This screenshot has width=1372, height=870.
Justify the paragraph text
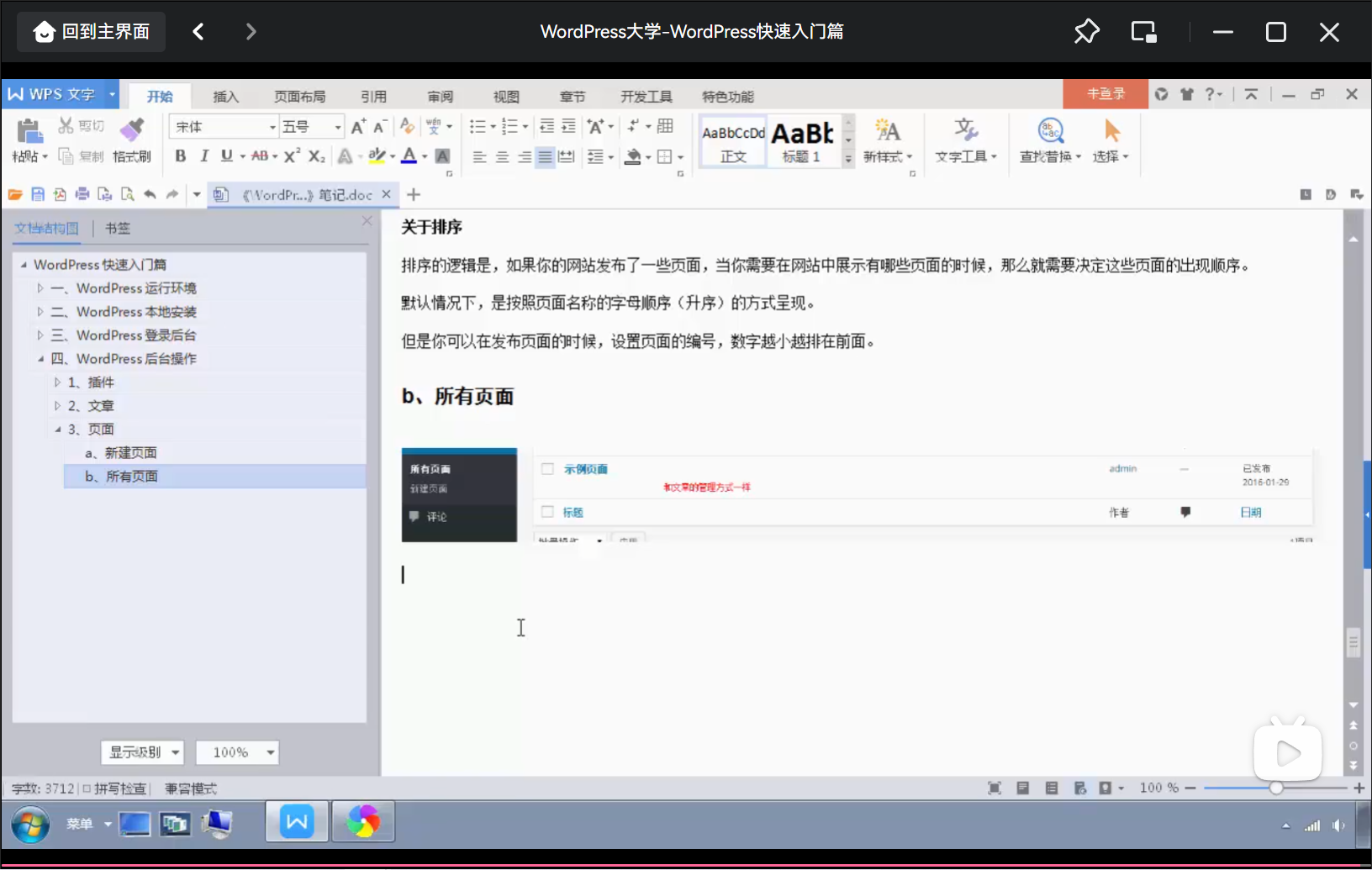545,157
